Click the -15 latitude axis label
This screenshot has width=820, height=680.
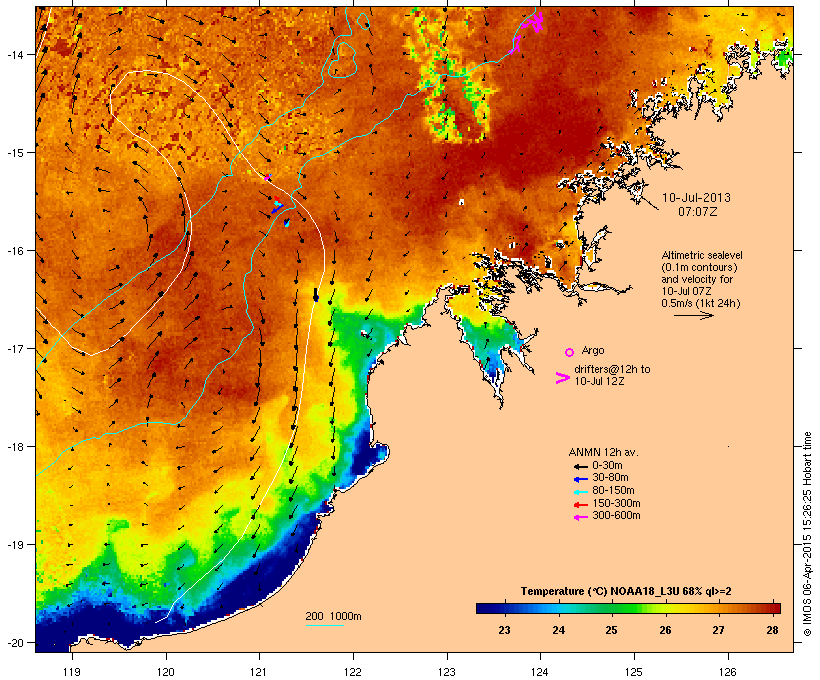(x=14, y=153)
